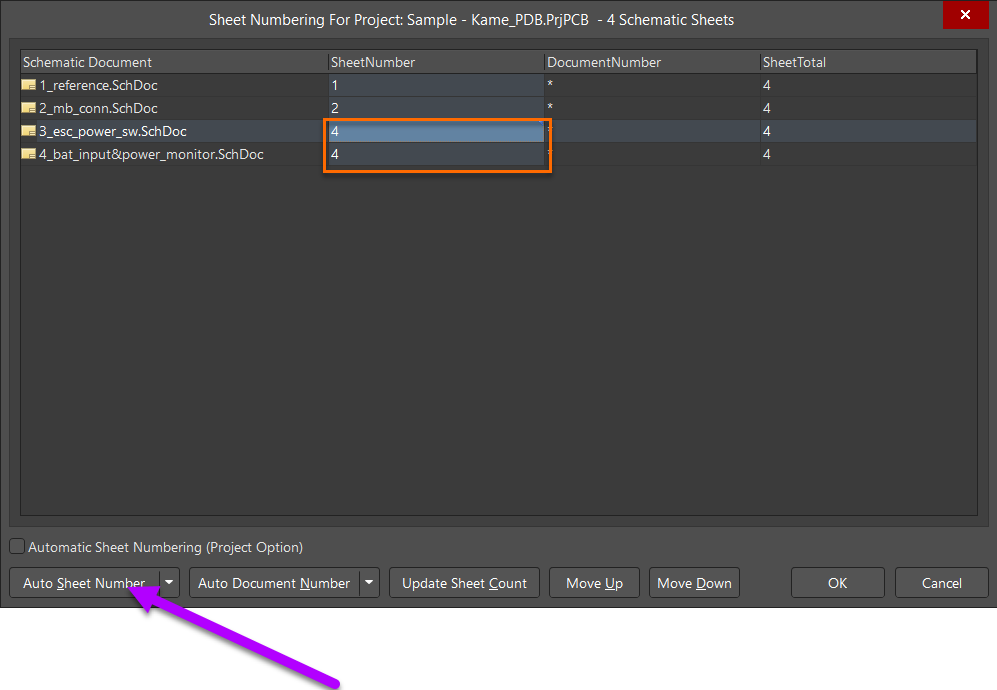Sort by Schematic Document column header

pyautogui.click(x=174, y=62)
